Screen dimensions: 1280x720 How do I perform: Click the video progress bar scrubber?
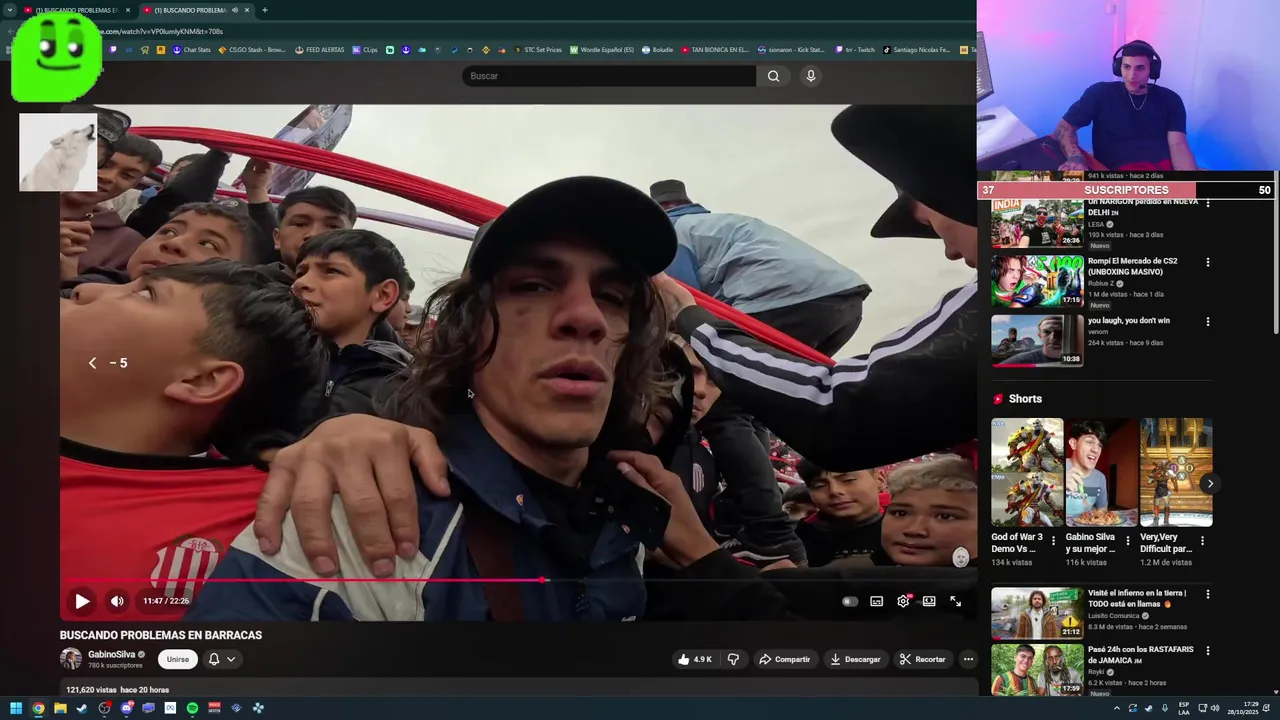click(x=543, y=580)
